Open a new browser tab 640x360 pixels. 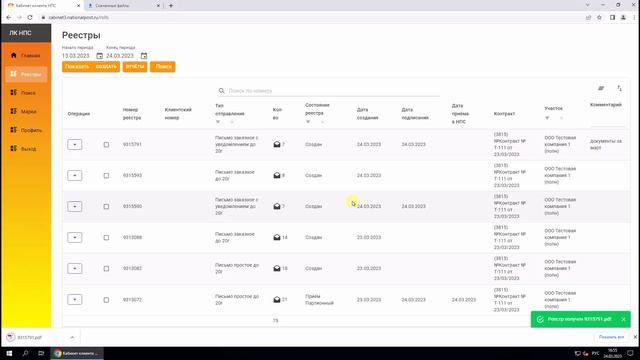171,6
